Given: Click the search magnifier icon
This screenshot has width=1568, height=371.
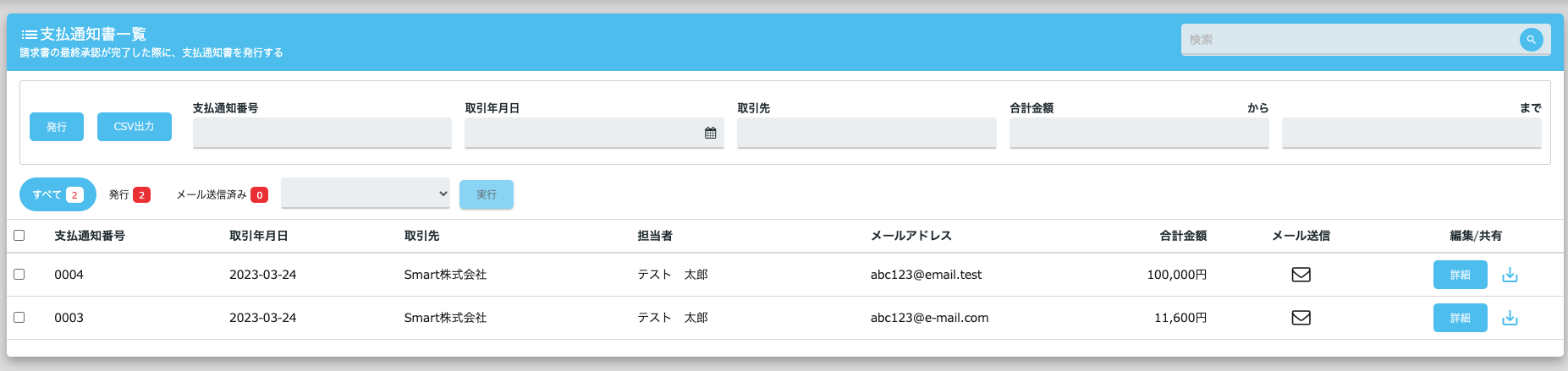Looking at the screenshot, I should pyautogui.click(x=1531, y=40).
